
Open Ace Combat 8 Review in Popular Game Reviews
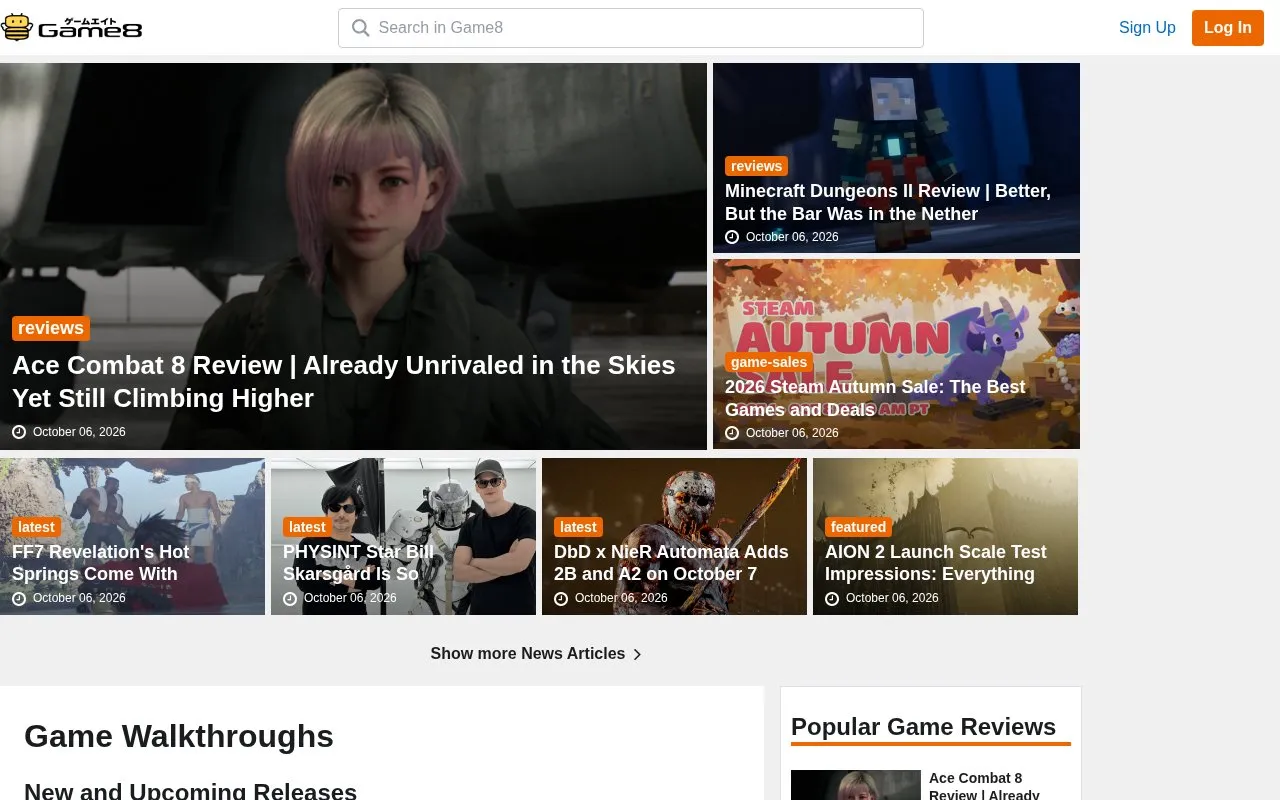[x=985, y=786]
